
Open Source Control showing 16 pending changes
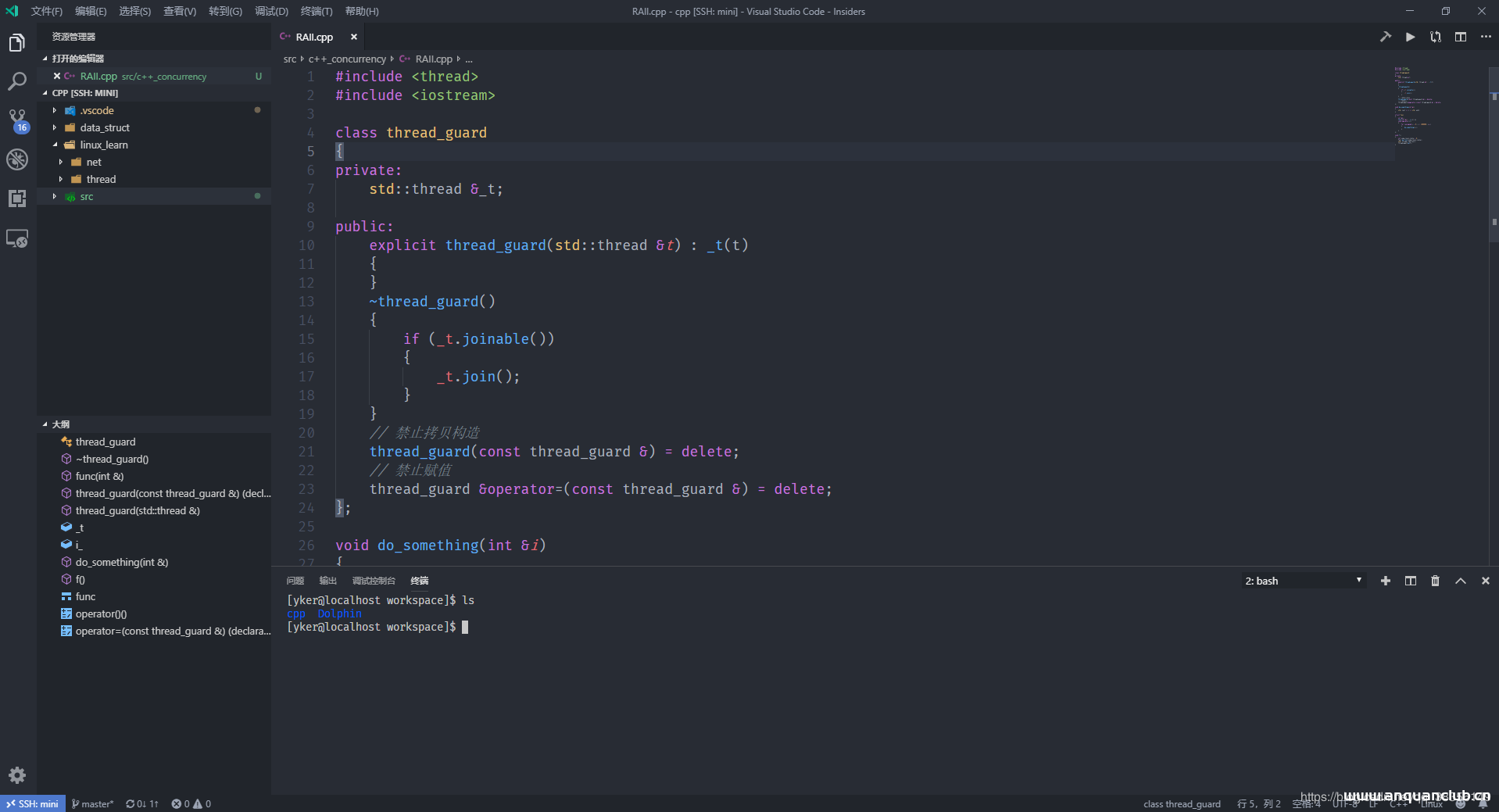click(x=17, y=120)
